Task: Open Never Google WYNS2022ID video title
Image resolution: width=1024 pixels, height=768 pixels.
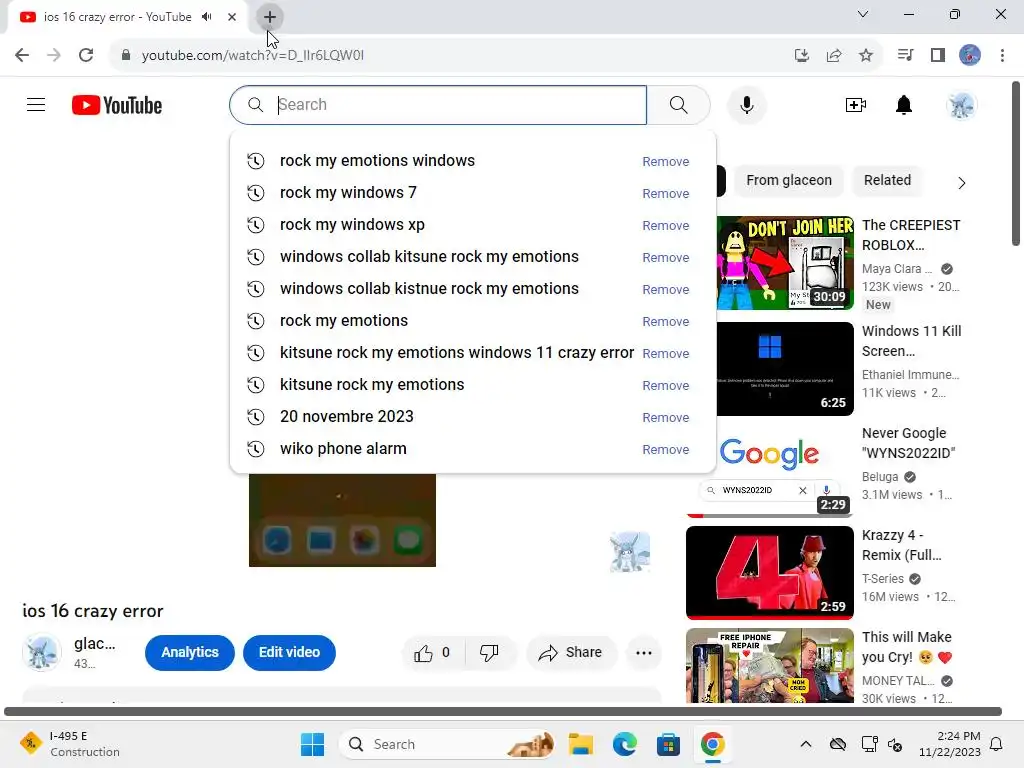Action: (908, 443)
